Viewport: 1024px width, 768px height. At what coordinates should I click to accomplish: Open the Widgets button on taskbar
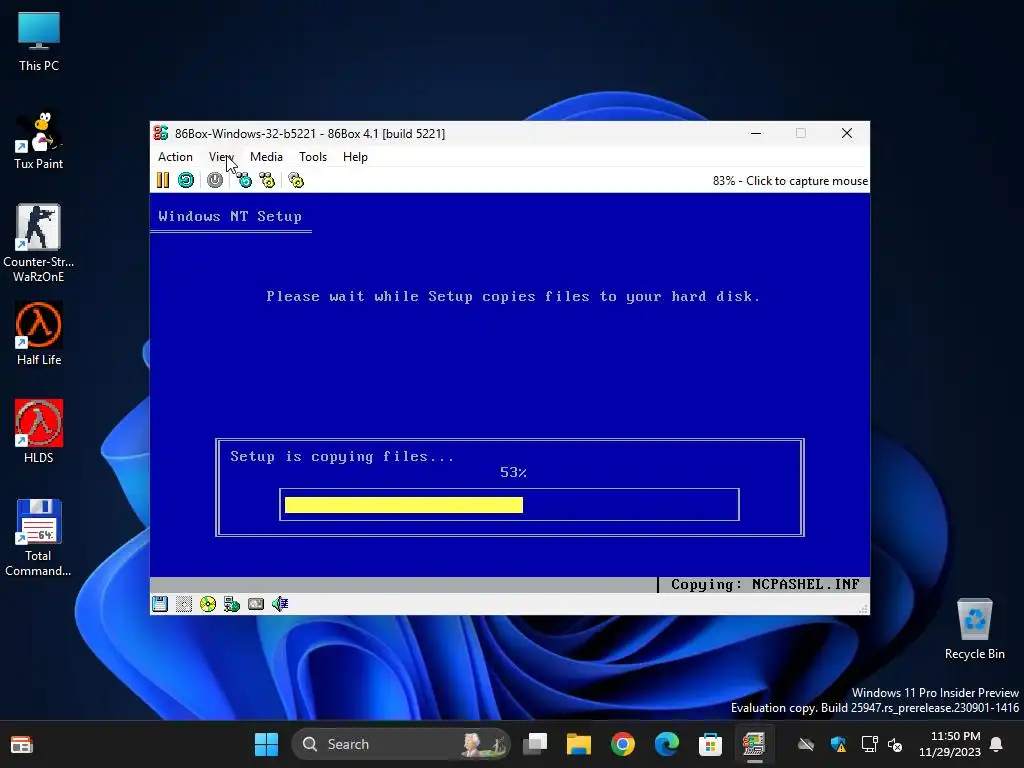click(22, 744)
